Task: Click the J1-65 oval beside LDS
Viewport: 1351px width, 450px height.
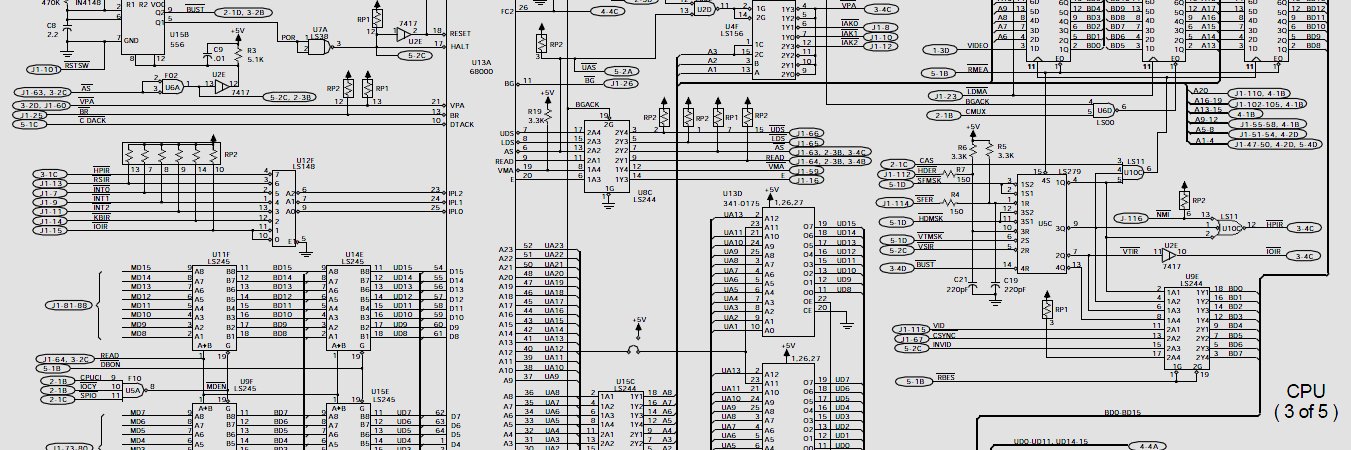Action: pos(808,143)
